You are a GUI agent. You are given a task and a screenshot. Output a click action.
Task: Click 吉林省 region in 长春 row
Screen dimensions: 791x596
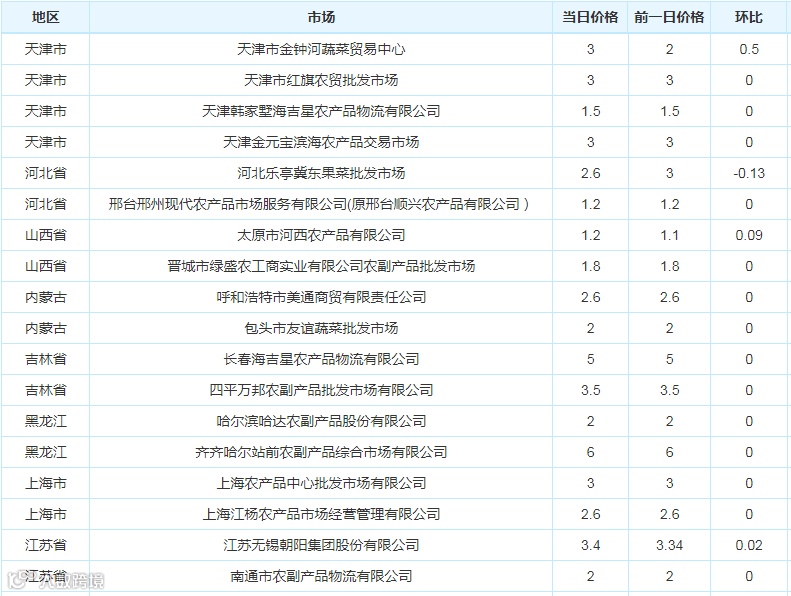(x=45, y=359)
